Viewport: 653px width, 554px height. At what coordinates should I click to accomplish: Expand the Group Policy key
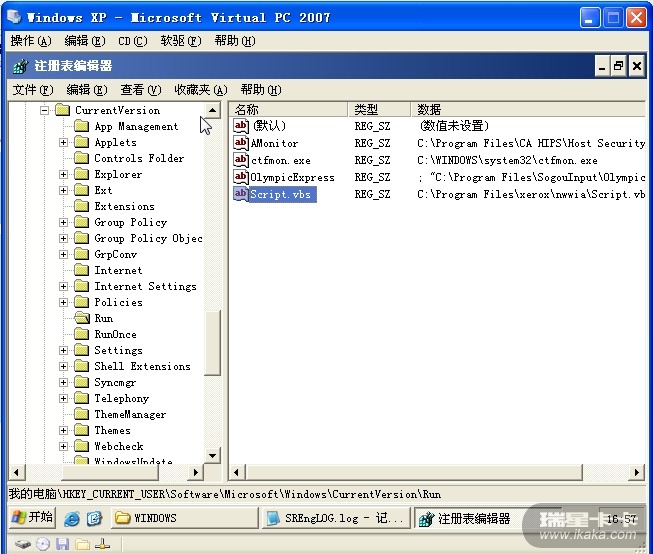(63, 222)
